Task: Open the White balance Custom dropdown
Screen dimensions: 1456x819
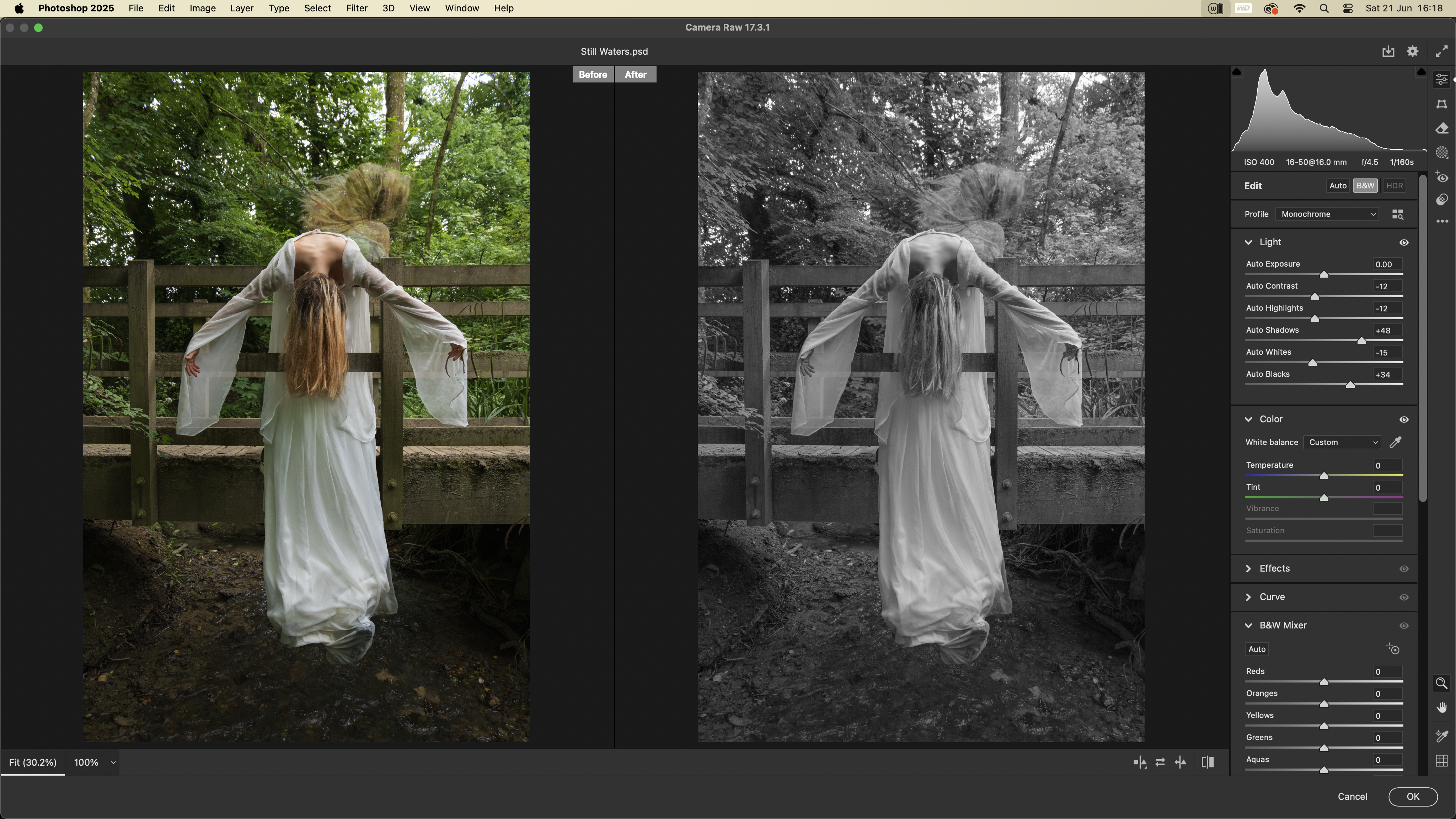Action: 1342,443
